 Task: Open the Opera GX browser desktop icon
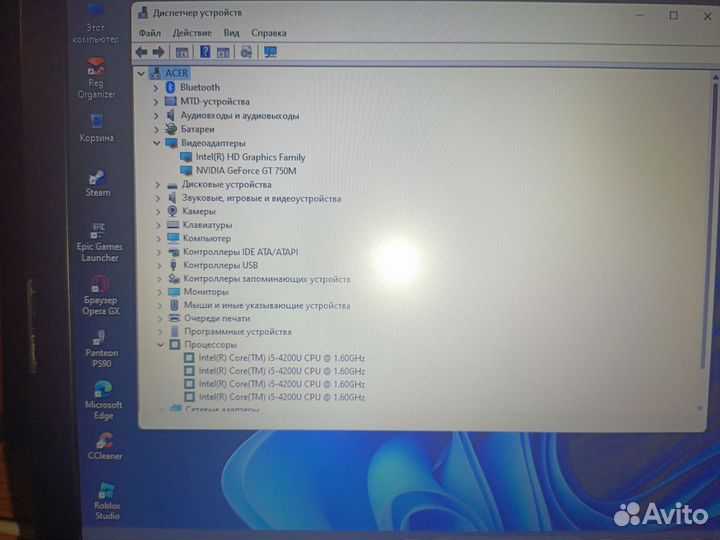[x=101, y=296]
